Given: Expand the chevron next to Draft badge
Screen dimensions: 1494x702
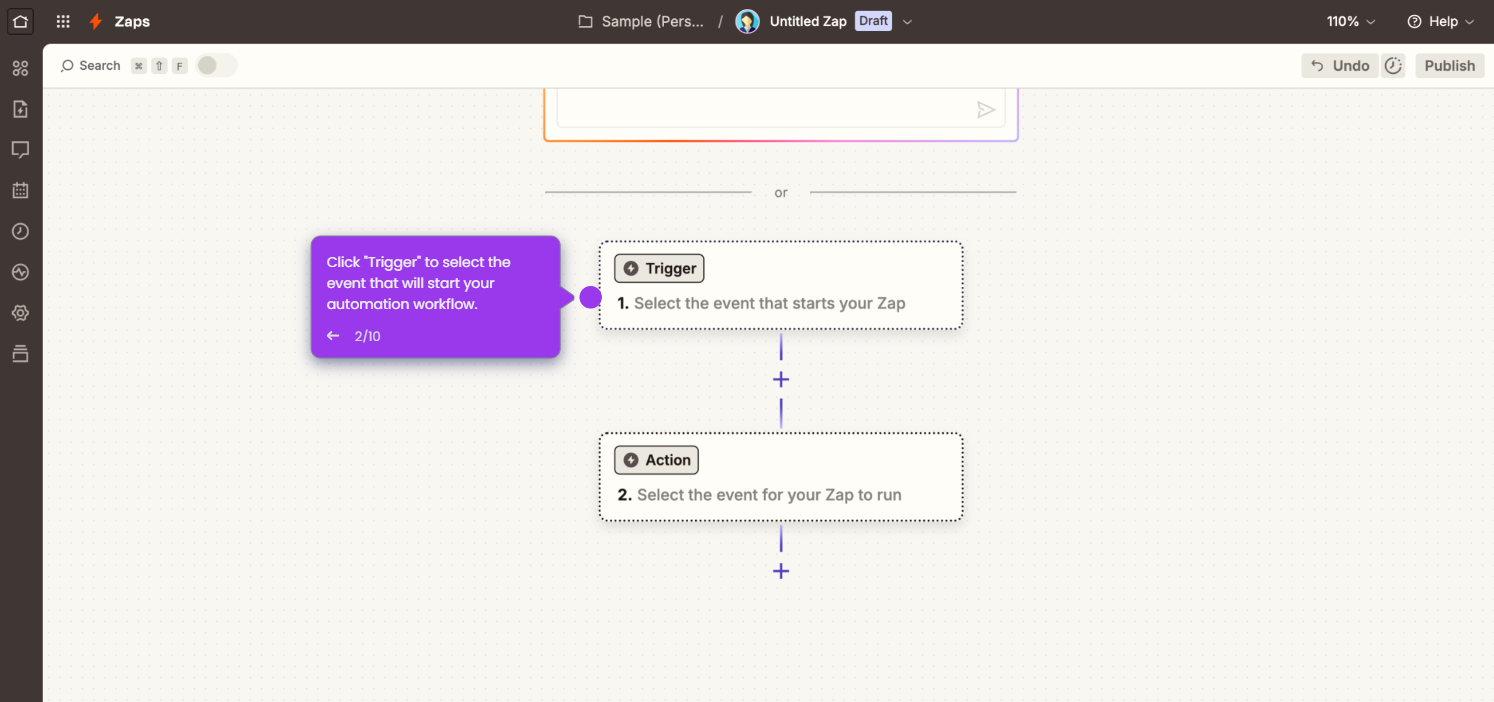Looking at the screenshot, I should tap(907, 22).
